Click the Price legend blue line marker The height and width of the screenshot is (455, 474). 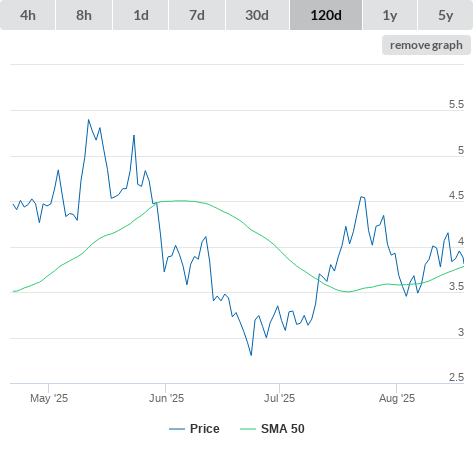coord(177,429)
